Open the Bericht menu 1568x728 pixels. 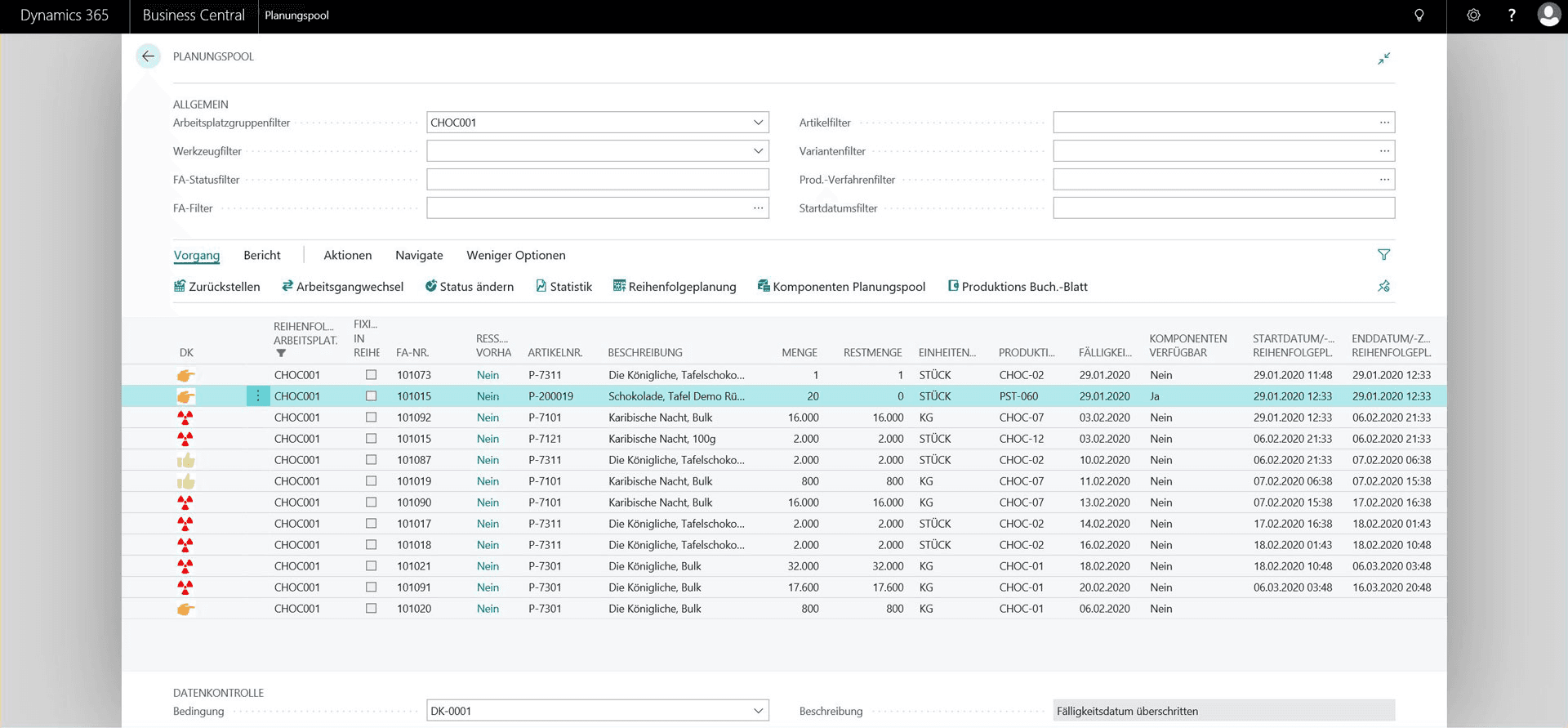coord(262,256)
